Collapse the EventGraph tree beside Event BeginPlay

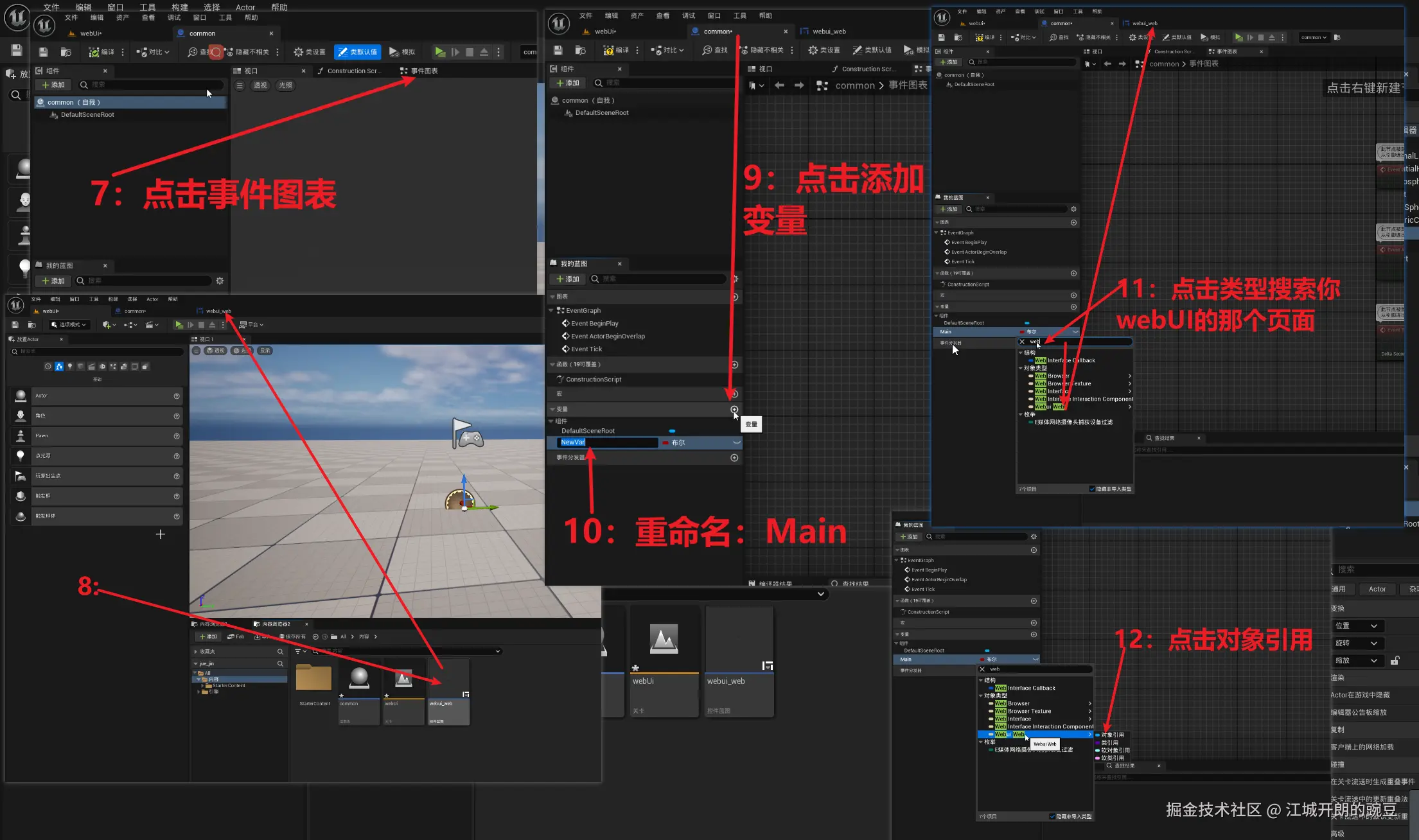[x=551, y=310]
